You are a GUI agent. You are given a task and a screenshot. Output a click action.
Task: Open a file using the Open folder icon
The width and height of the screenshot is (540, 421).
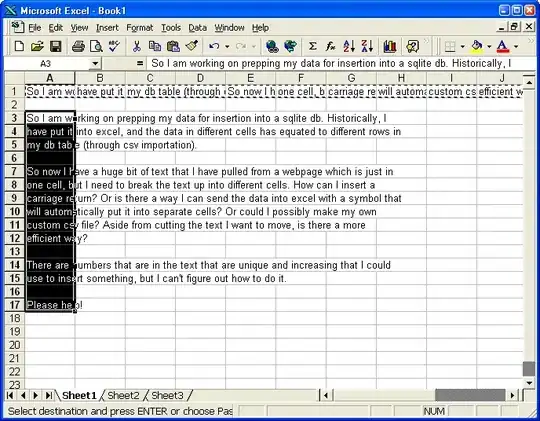[37, 46]
